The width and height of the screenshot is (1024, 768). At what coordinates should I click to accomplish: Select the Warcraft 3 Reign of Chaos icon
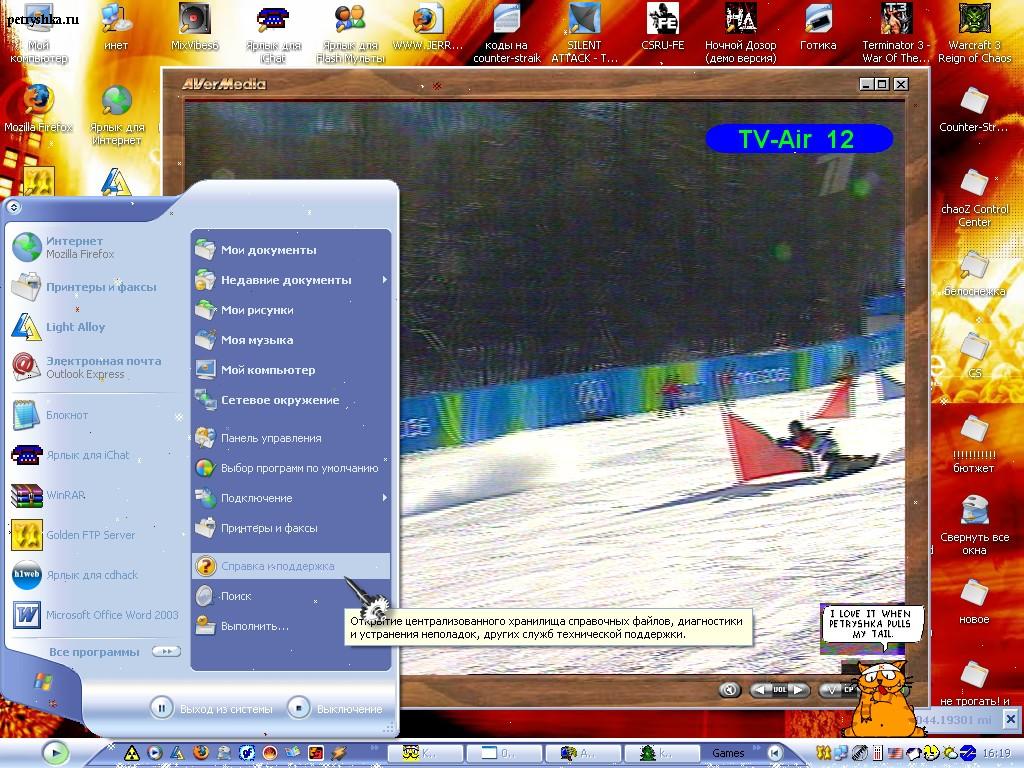click(x=974, y=33)
